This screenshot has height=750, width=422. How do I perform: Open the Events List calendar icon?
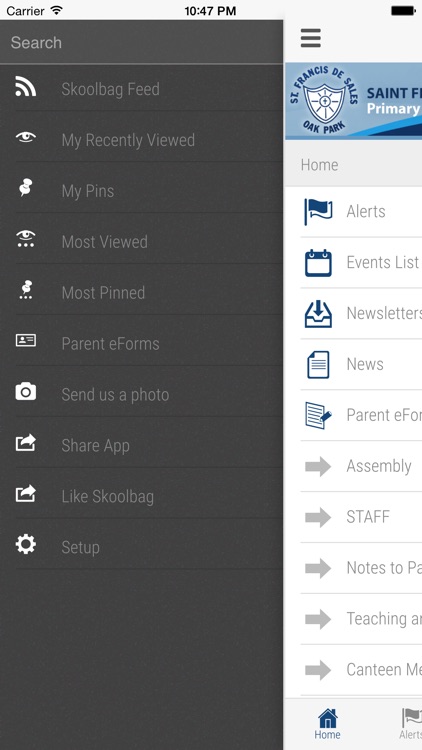pyautogui.click(x=318, y=263)
